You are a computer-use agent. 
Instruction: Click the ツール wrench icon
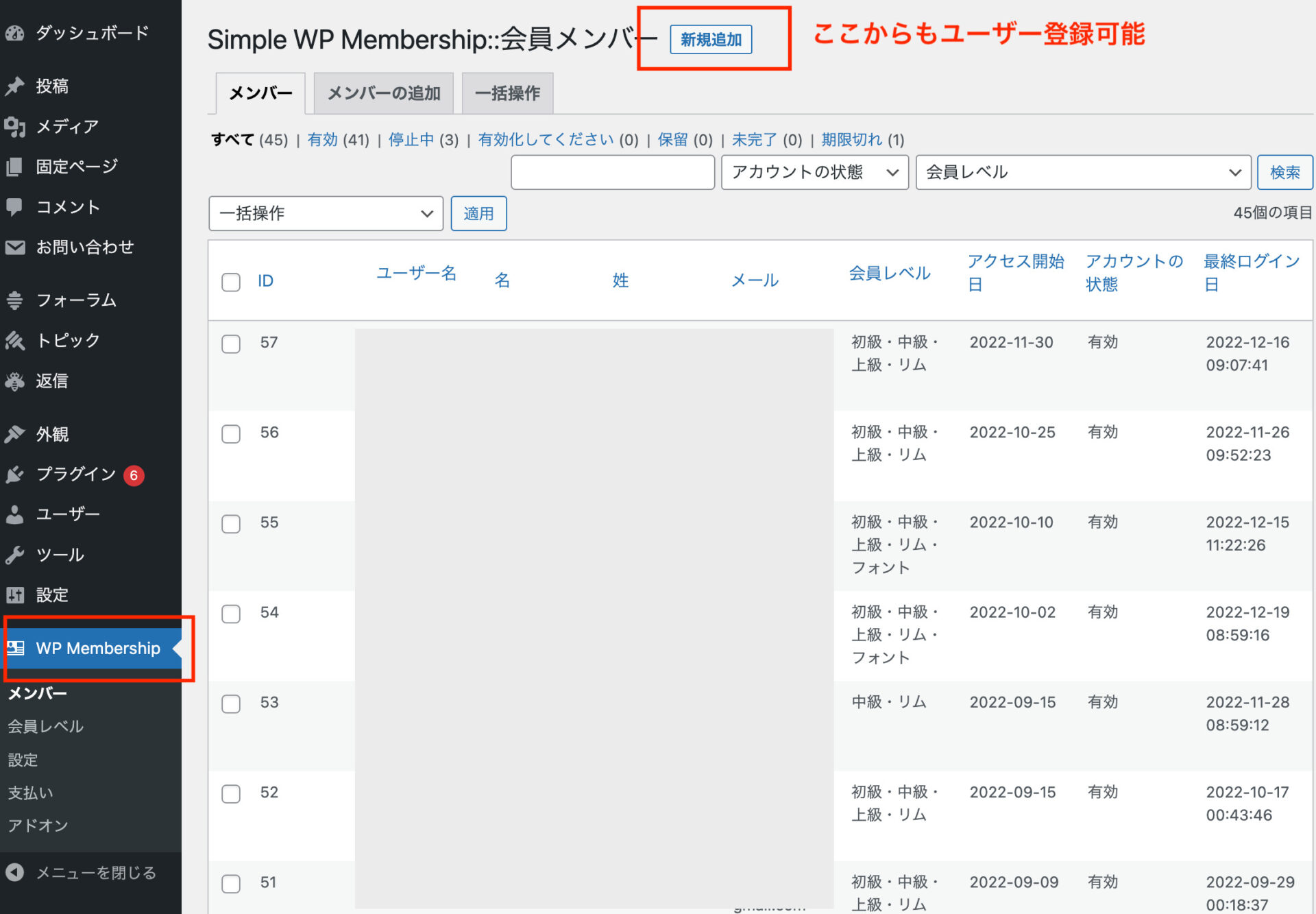coord(15,554)
